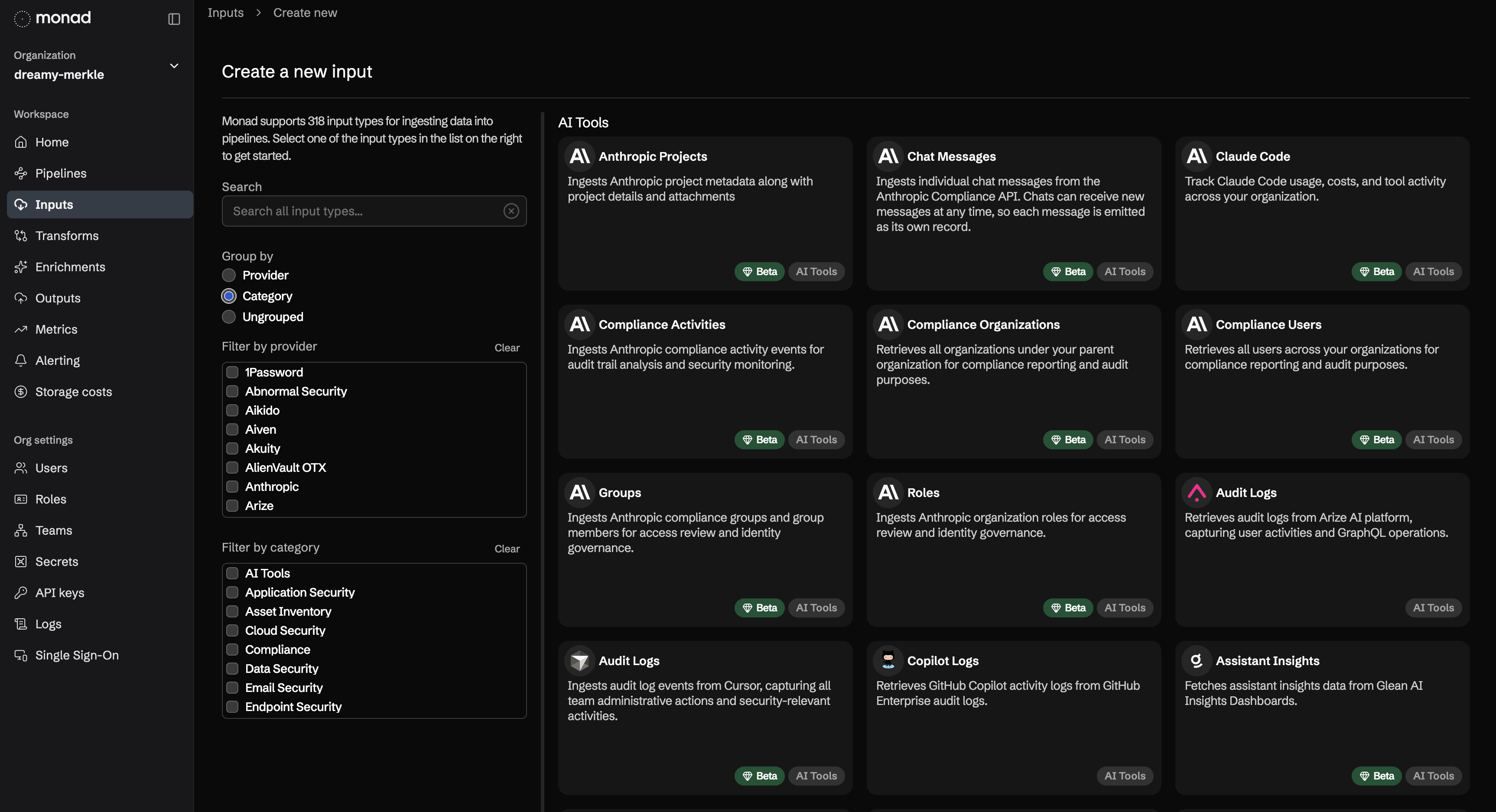Click the API keys key icon

pos(21,592)
